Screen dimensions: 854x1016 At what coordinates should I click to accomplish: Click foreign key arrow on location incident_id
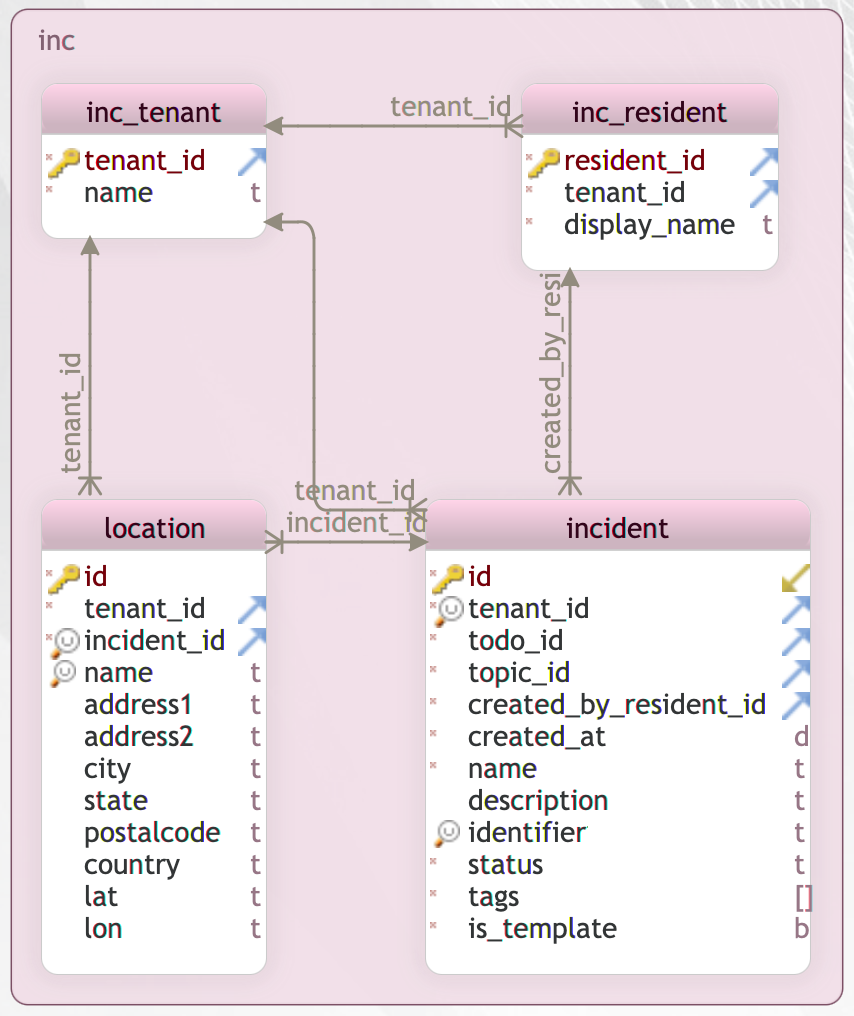click(252, 641)
